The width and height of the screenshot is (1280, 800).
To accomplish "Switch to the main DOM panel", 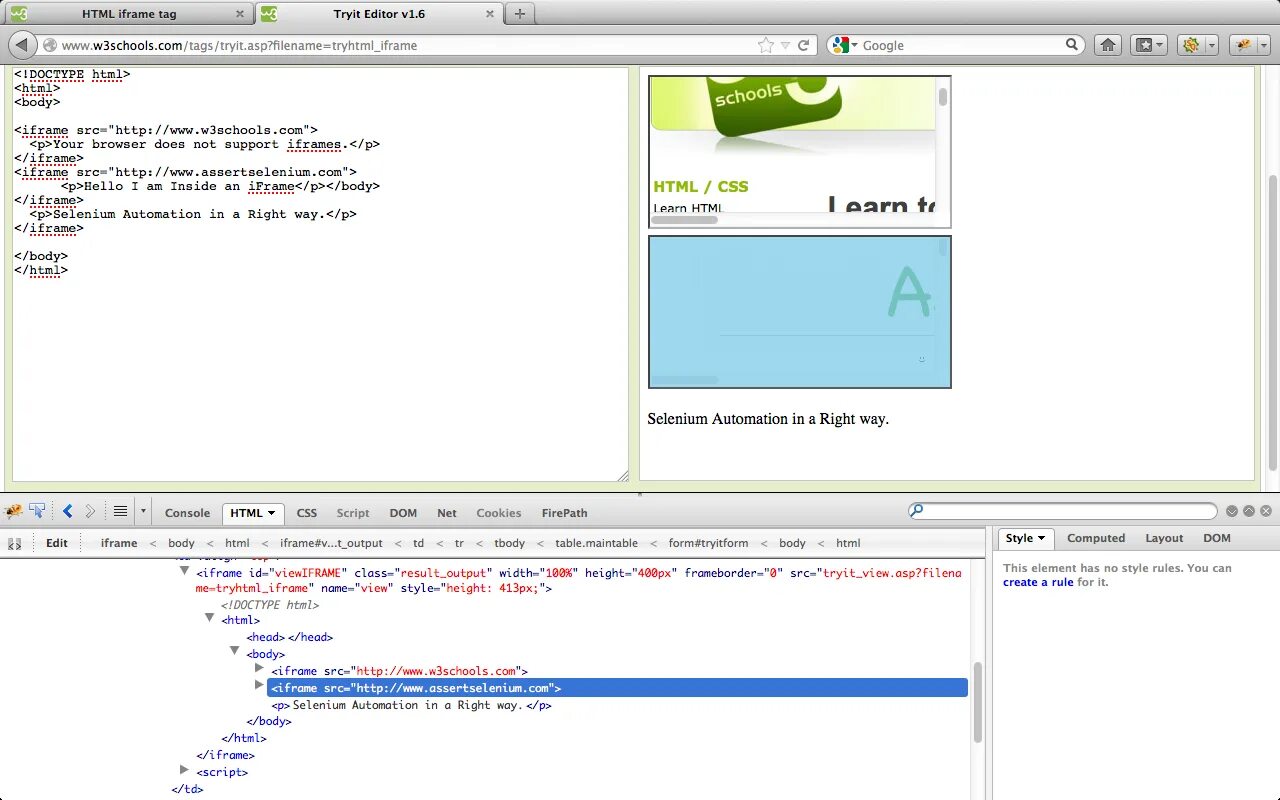I will (x=403, y=513).
